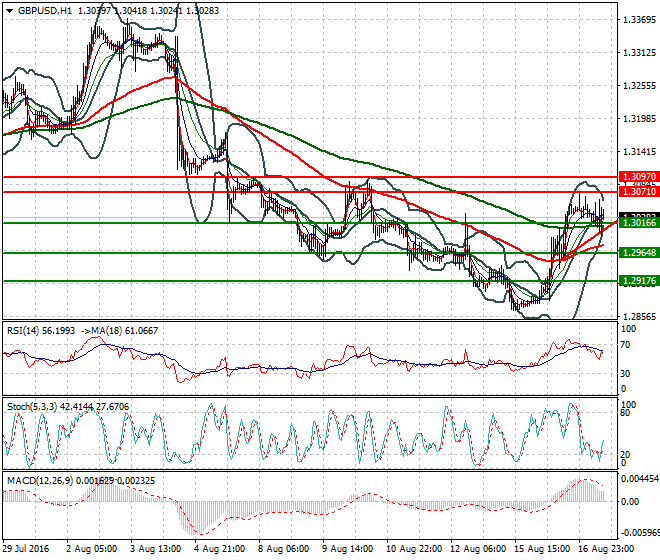Click the 2 Aug 05:00 time label
660x560 pixels.
pyautogui.click(x=91, y=549)
